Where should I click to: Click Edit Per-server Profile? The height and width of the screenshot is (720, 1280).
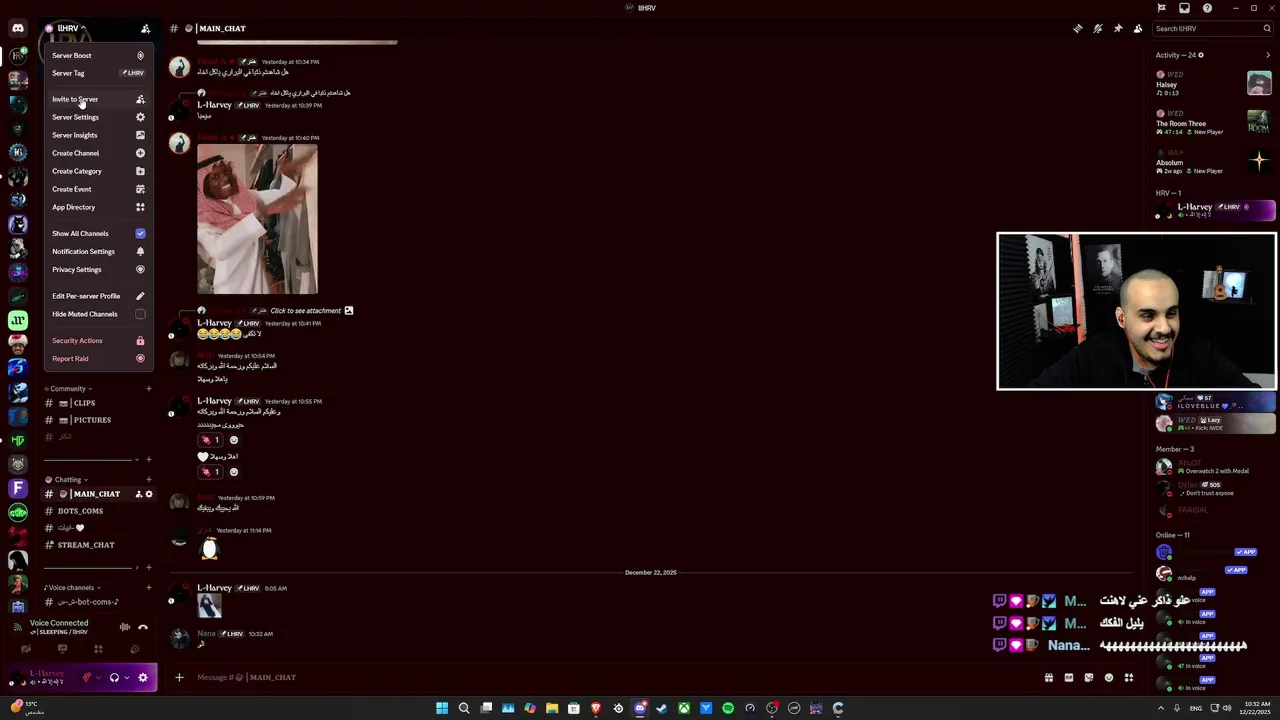98,296
